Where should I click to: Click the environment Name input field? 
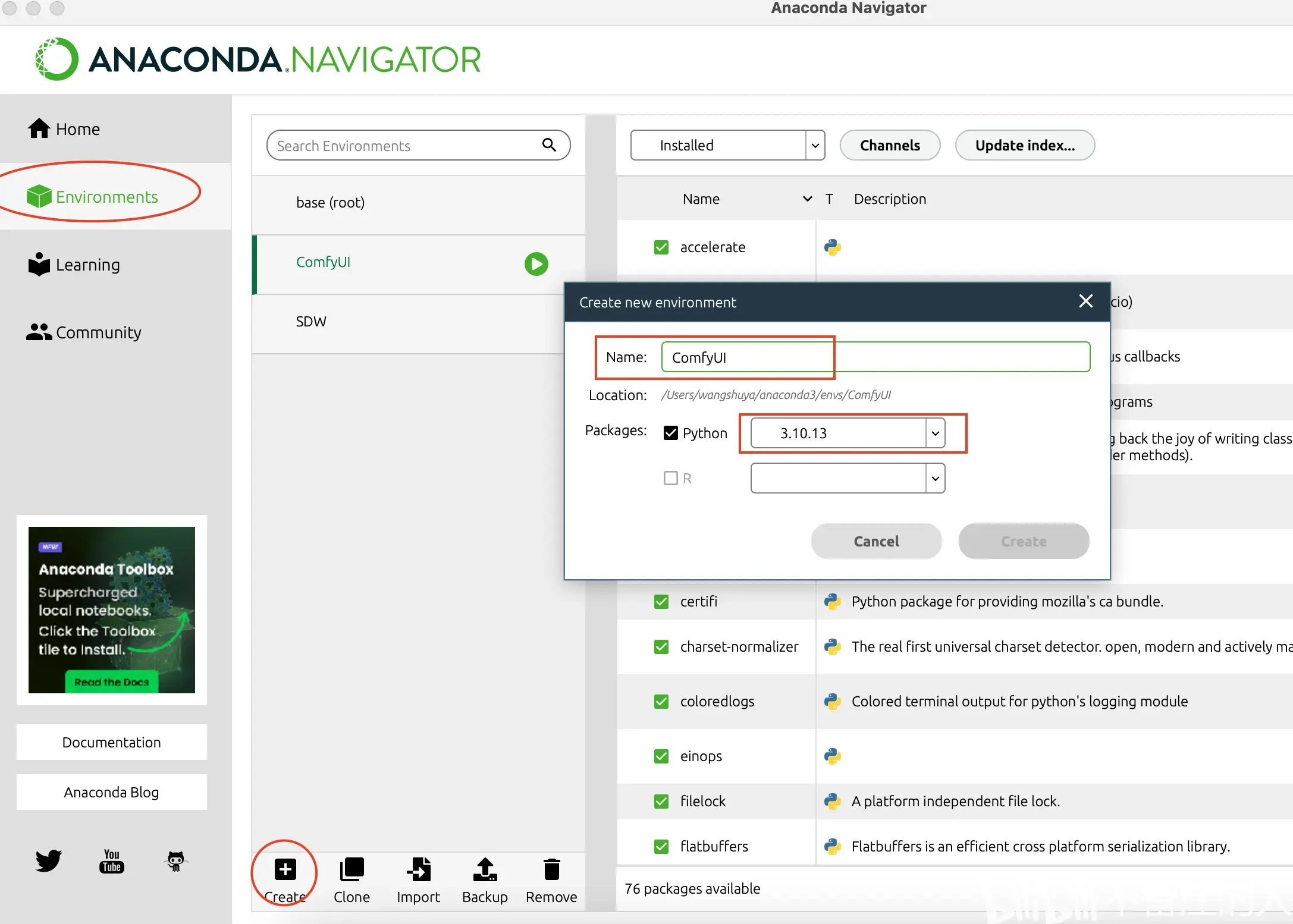[875, 357]
